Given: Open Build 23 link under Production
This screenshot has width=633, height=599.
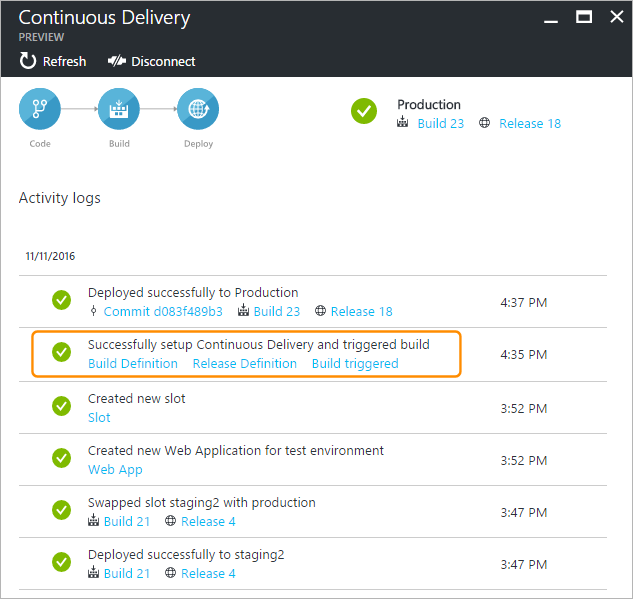Looking at the screenshot, I should tap(440, 123).
